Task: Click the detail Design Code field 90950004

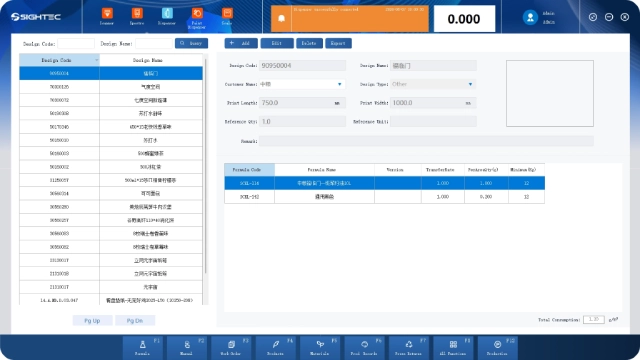Action: (x=302, y=65)
